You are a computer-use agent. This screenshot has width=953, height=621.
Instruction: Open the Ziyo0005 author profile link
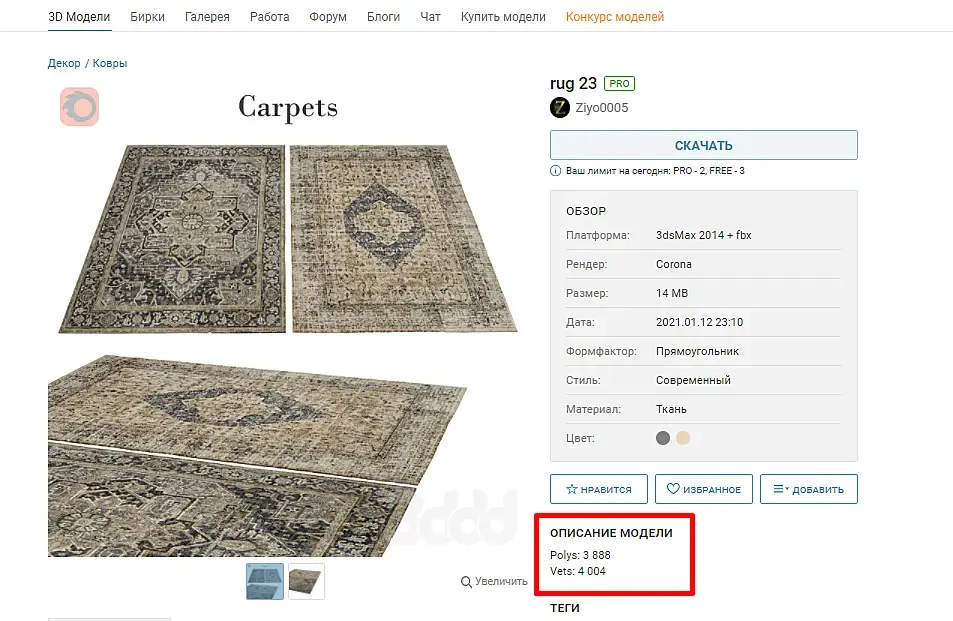coord(602,108)
